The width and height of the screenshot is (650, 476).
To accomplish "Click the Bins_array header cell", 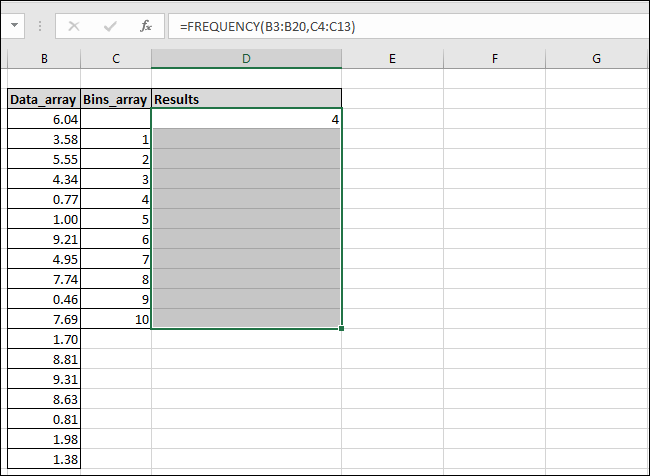I will coord(116,99).
